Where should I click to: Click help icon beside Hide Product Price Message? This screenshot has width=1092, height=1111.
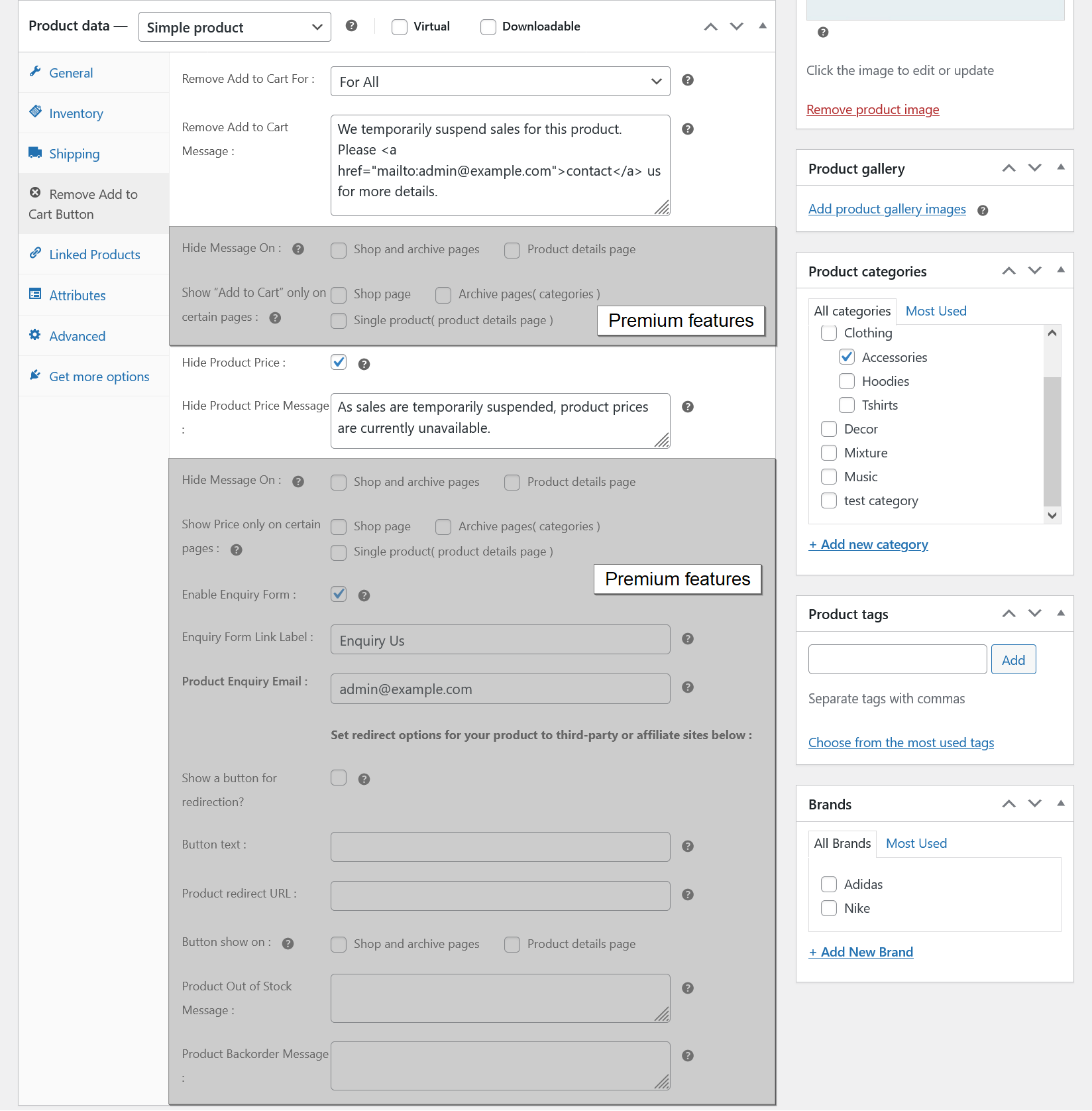coord(688,407)
